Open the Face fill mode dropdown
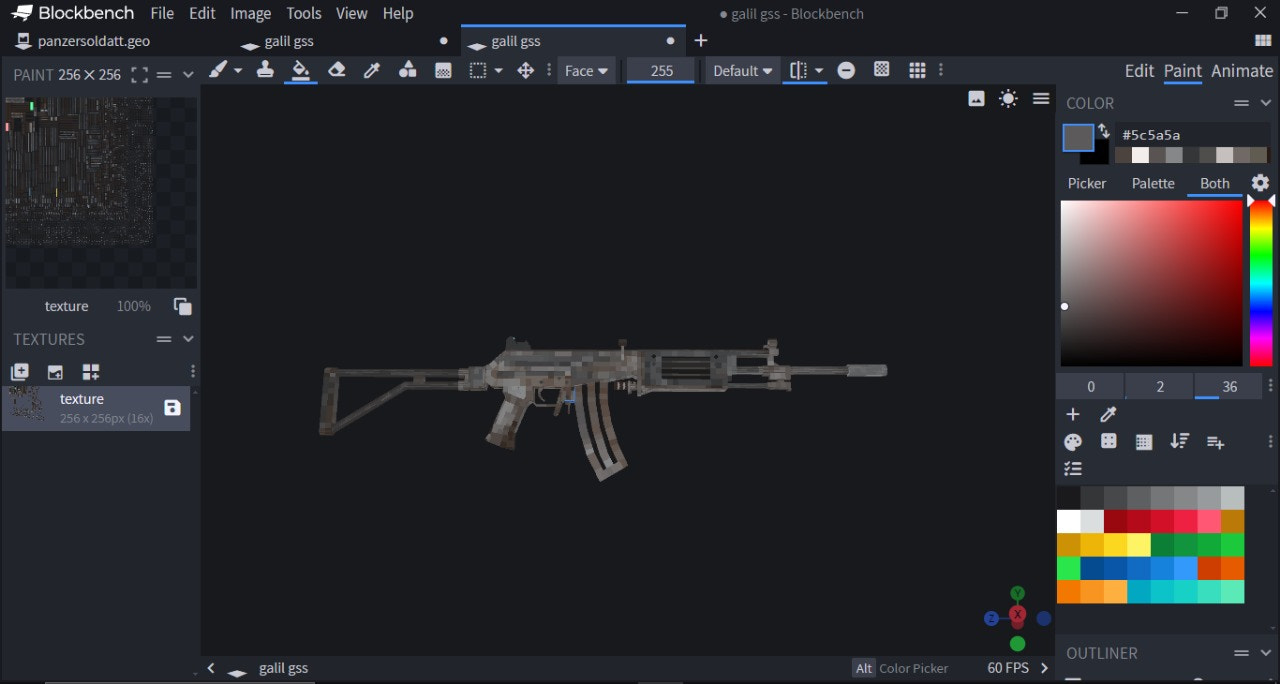 [x=586, y=71]
